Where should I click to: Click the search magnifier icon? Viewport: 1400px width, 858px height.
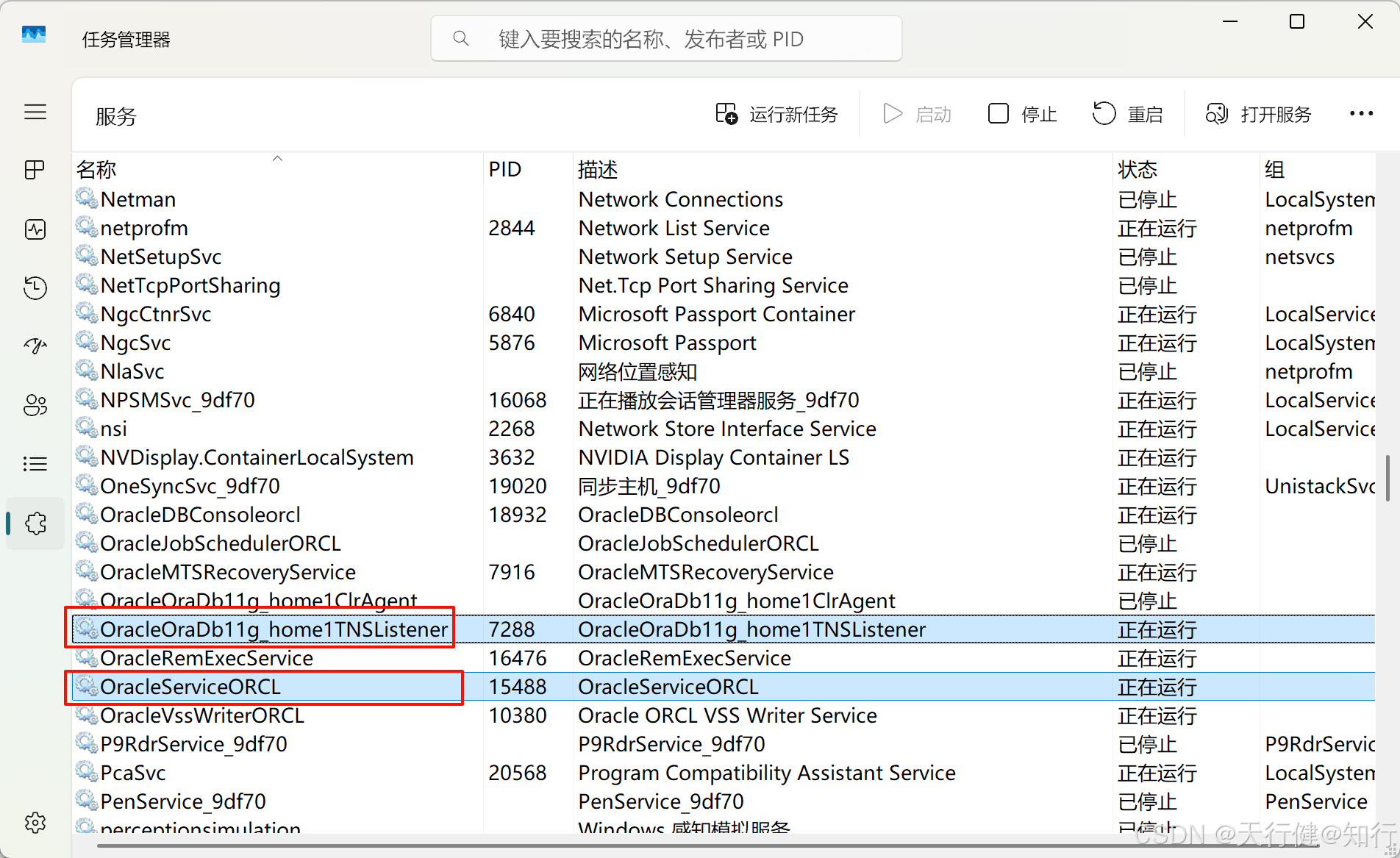pos(461,38)
